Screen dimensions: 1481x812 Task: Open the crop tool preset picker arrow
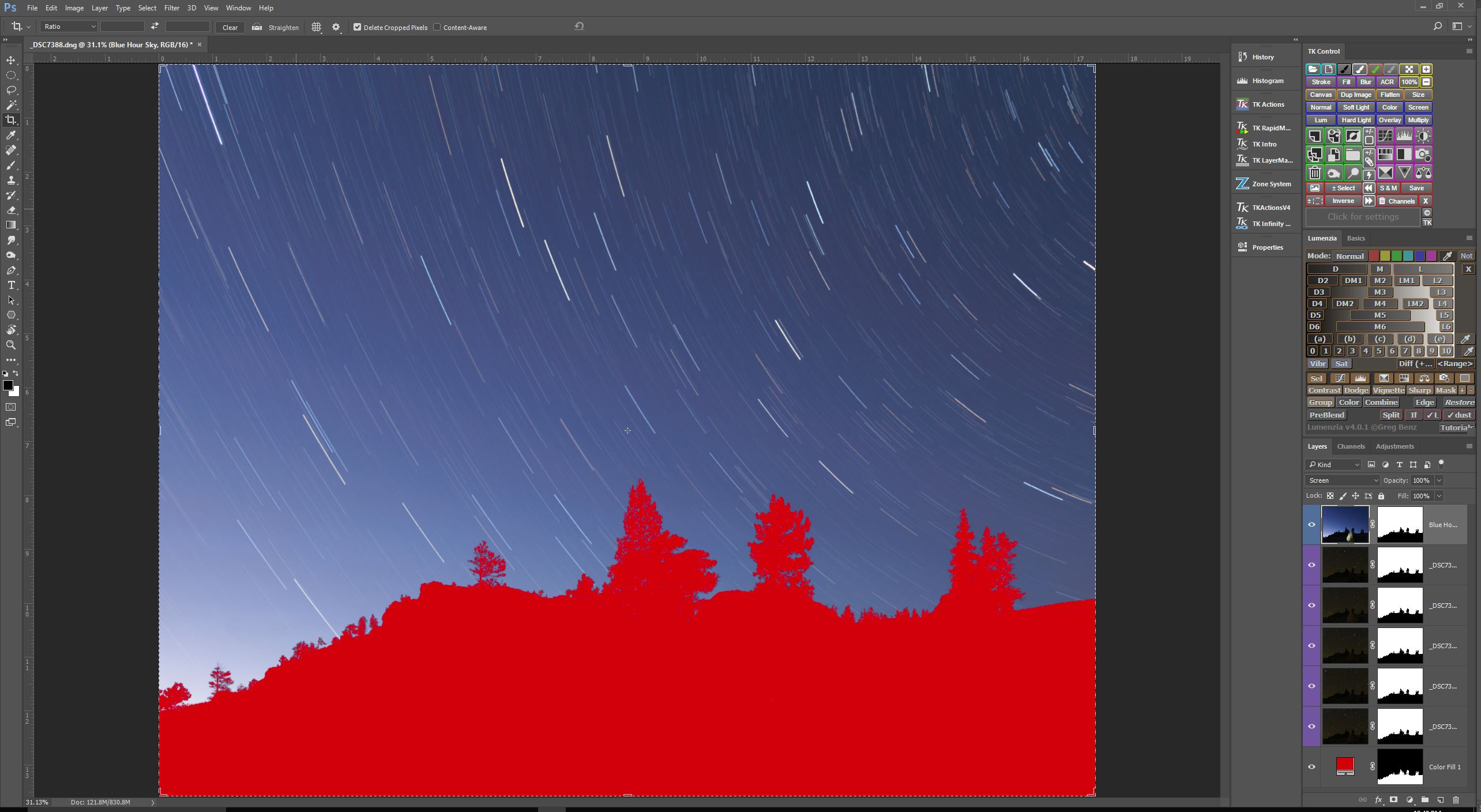pyautogui.click(x=28, y=27)
